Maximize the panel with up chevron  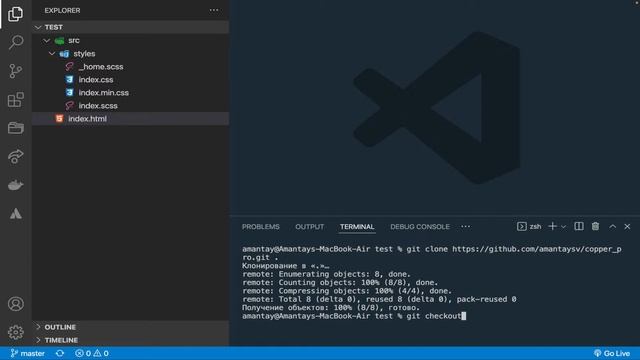[x=613, y=227]
